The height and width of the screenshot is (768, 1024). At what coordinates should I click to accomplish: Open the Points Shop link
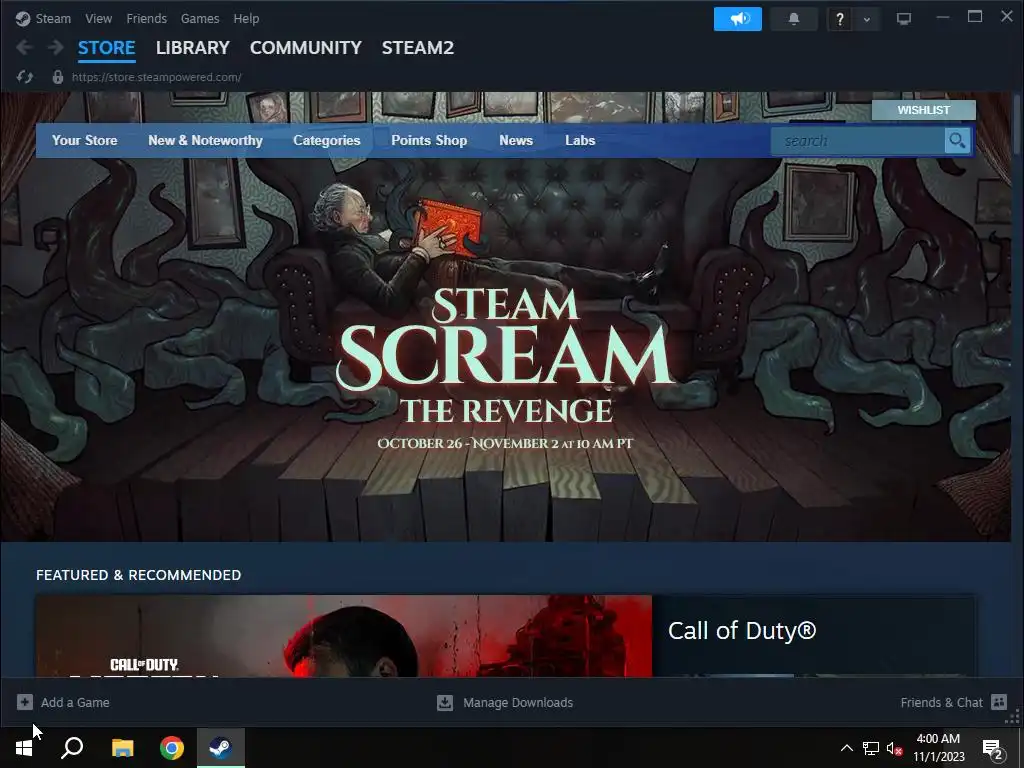coord(429,140)
